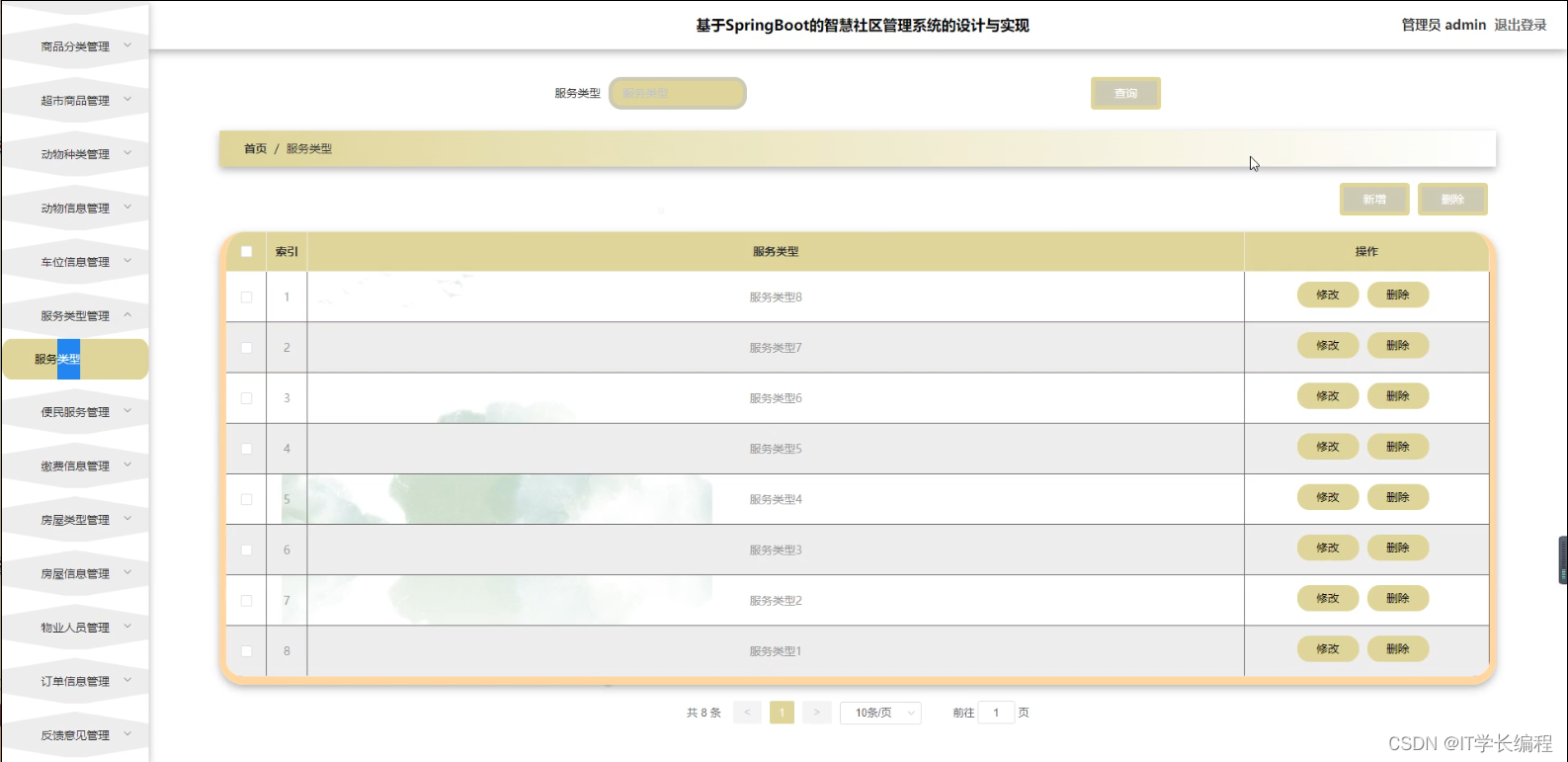Click the 服务类型4 table cell
Image resolution: width=1568 pixels, height=762 pixels.
pyautogui.click(x=776, y=499)
